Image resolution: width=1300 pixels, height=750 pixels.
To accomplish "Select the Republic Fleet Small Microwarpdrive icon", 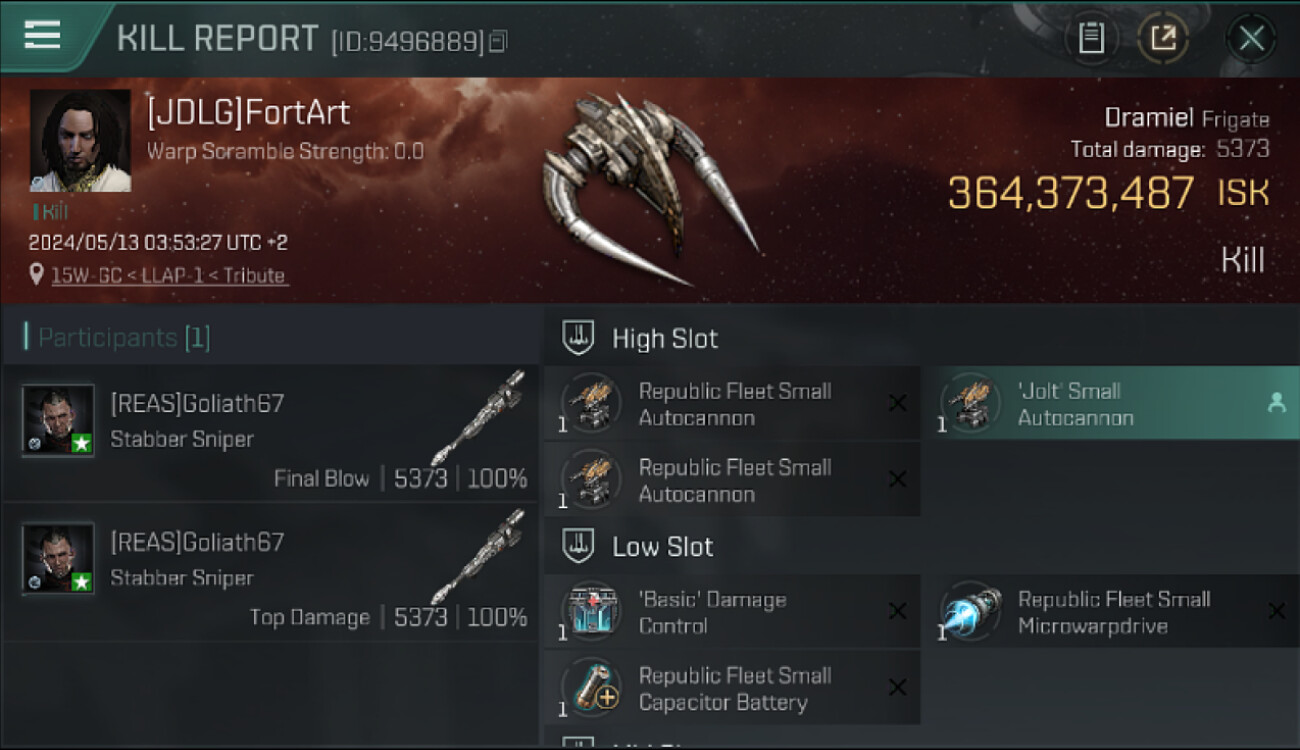I will click(969, 612).
